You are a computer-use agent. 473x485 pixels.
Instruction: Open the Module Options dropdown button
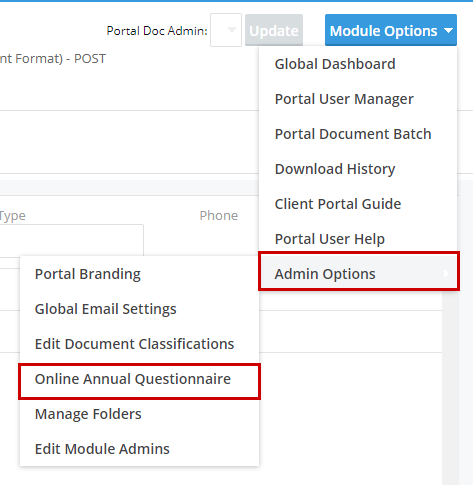point(391,30)
